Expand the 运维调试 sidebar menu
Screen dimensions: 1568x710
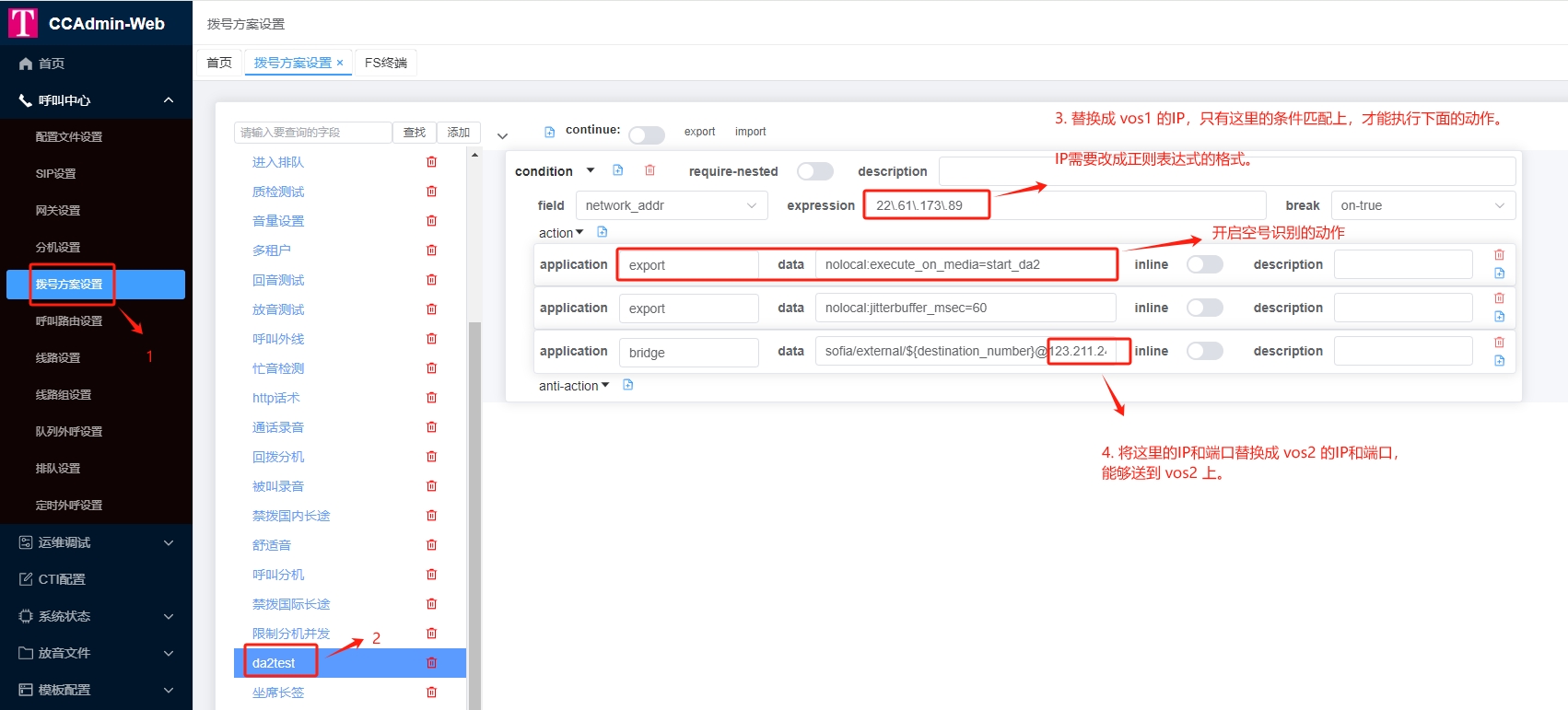click(96, 542)
